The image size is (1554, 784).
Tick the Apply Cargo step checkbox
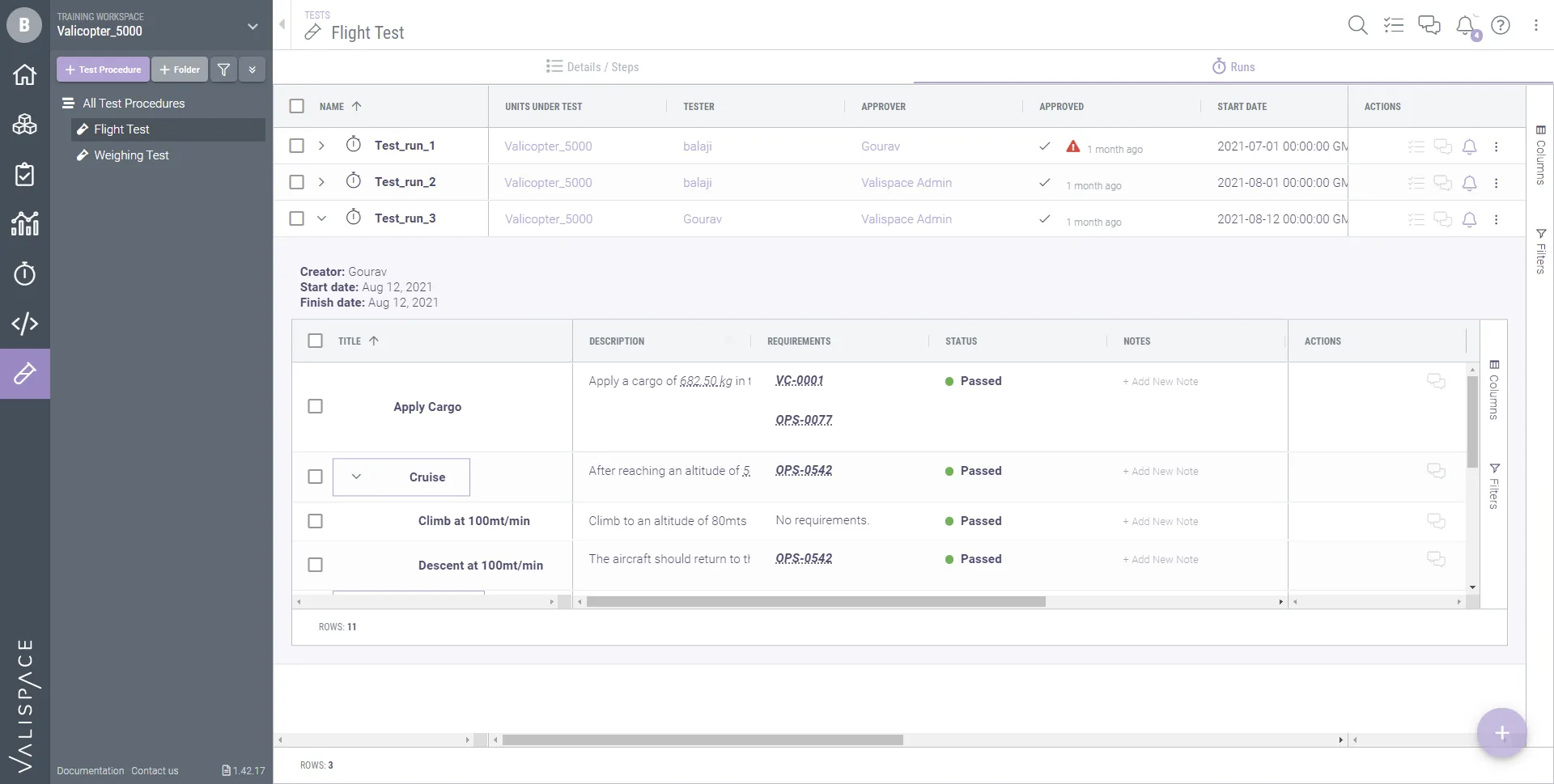coord(316,406)
